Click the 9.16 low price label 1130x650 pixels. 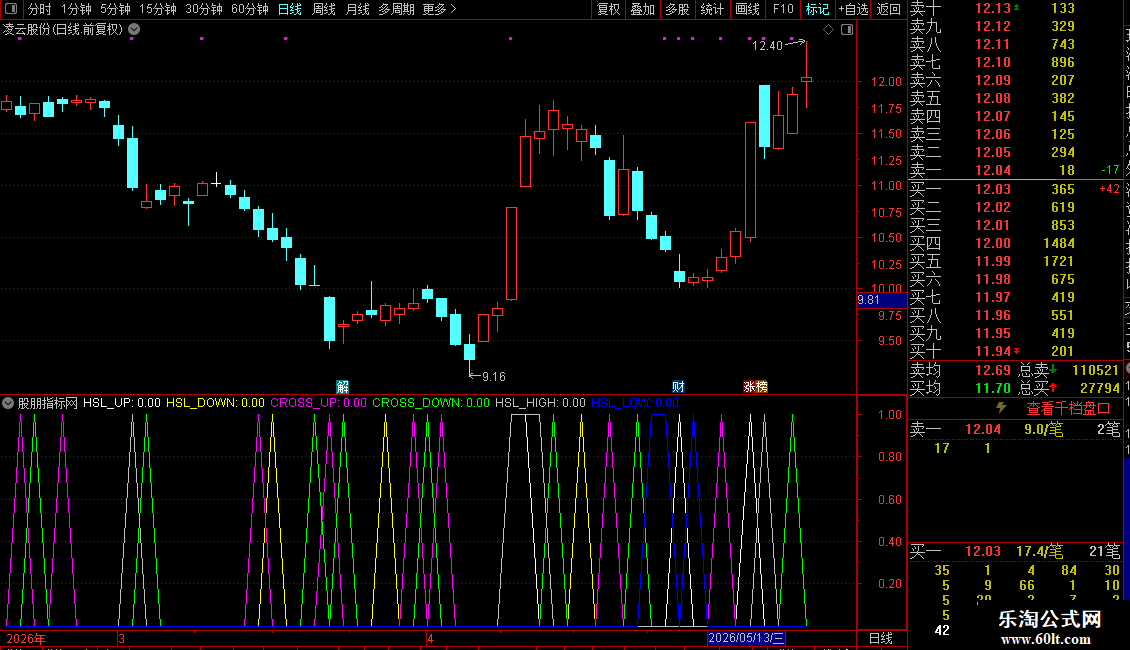(494, 377)
